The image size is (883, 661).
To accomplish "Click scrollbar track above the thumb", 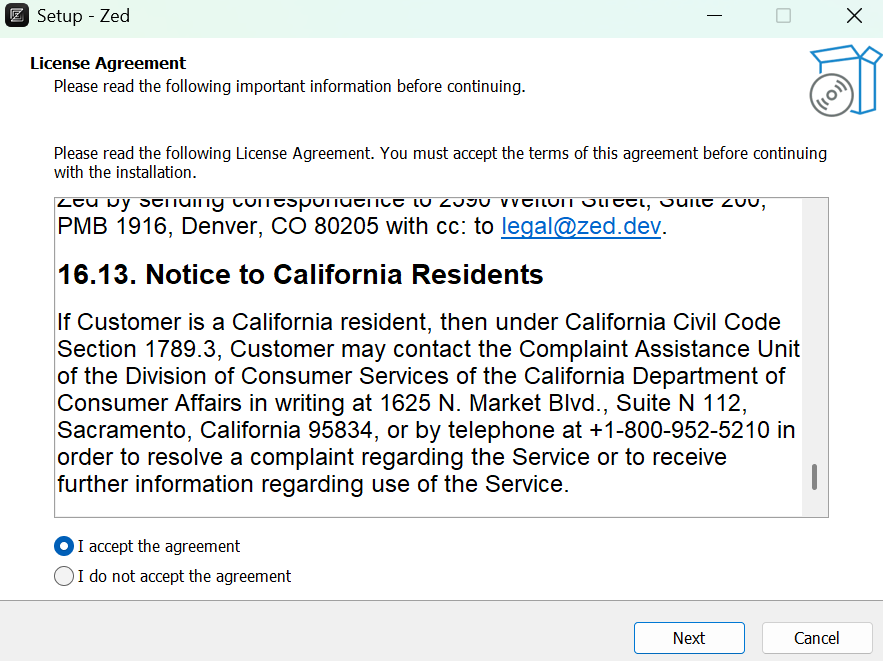I will click(x=814, y=331).
